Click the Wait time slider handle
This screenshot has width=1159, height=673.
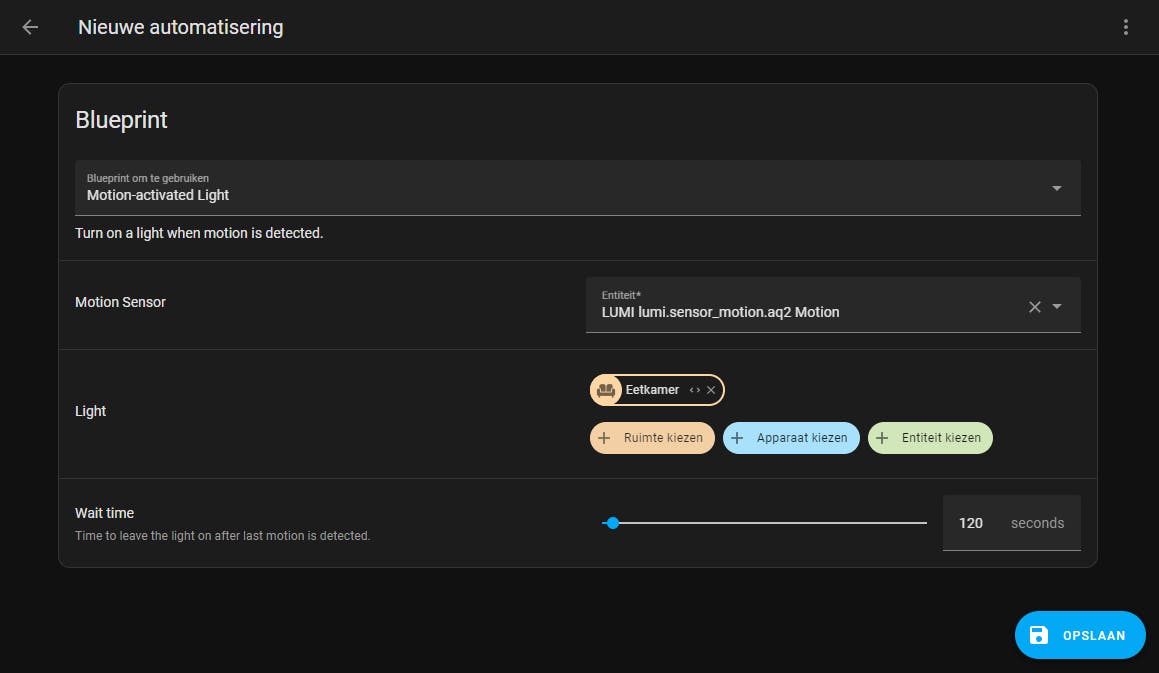(x=613, y=523)
